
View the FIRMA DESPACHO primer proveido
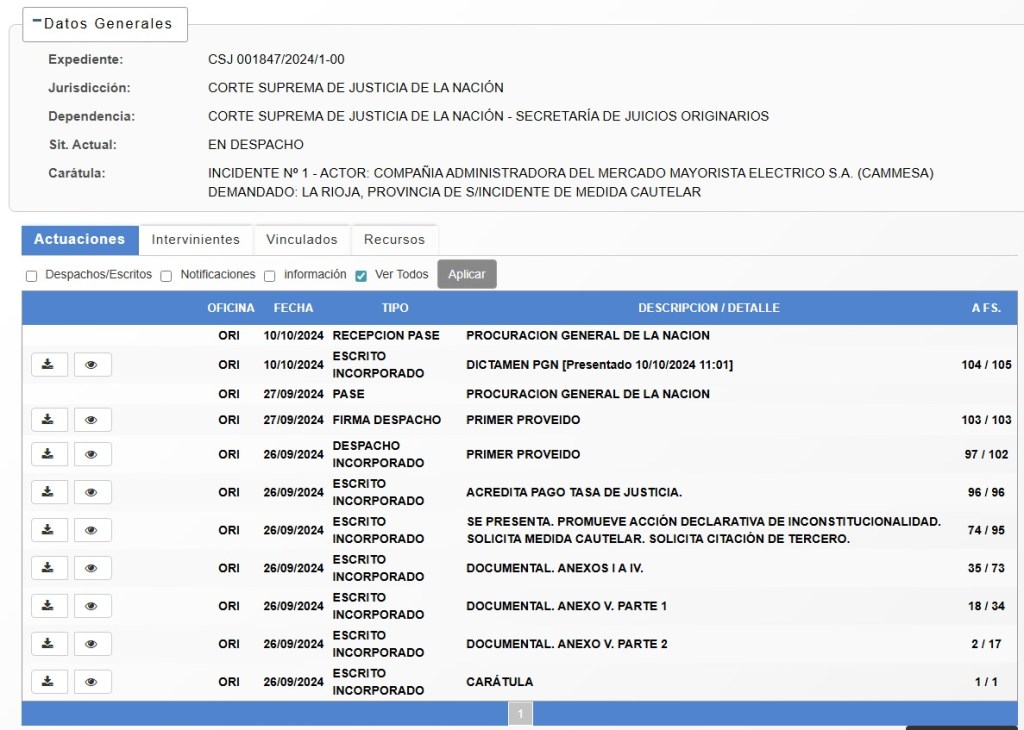click(x=92, y=419)
